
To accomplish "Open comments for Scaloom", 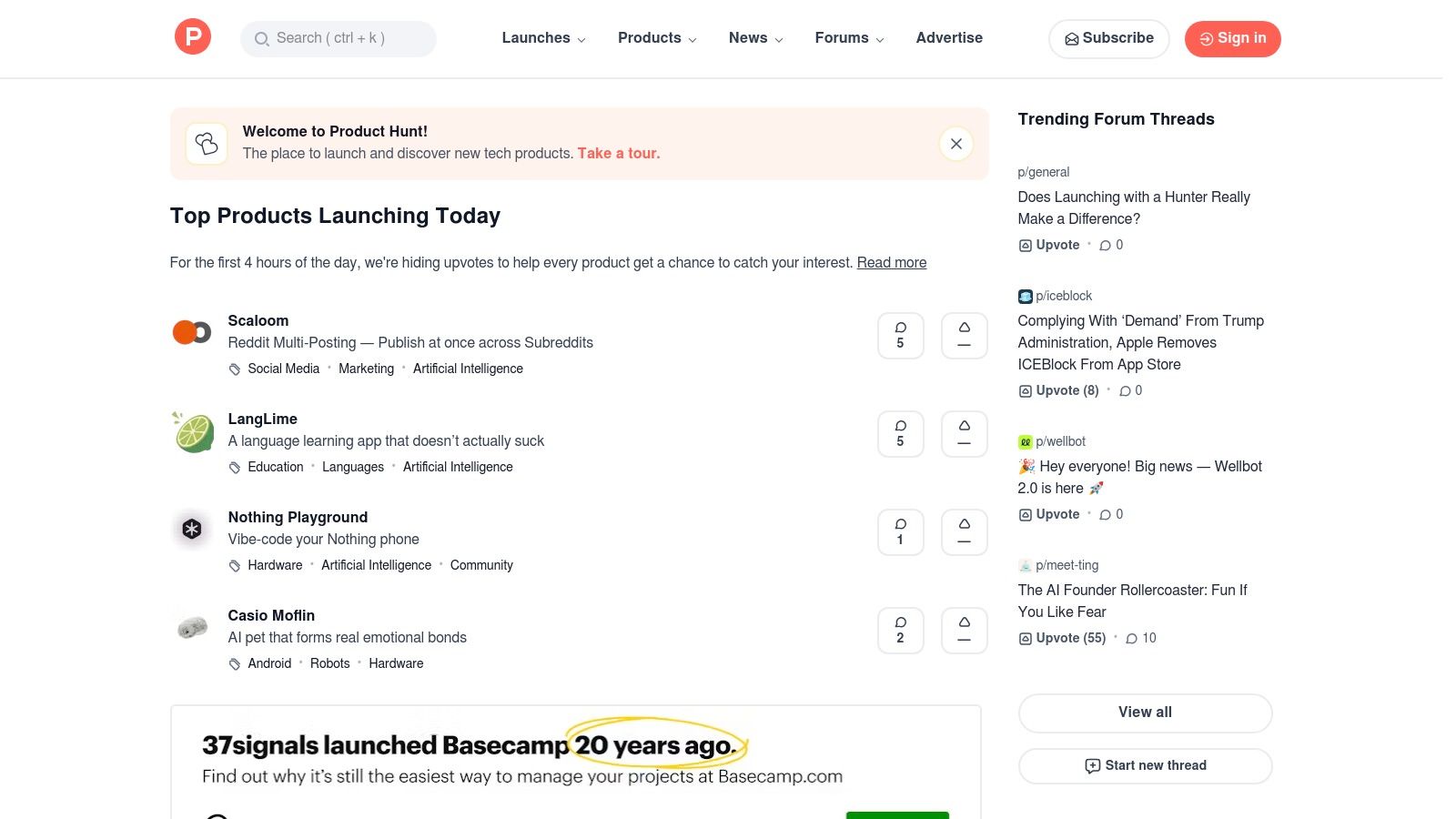I will [x=900, y=336].
